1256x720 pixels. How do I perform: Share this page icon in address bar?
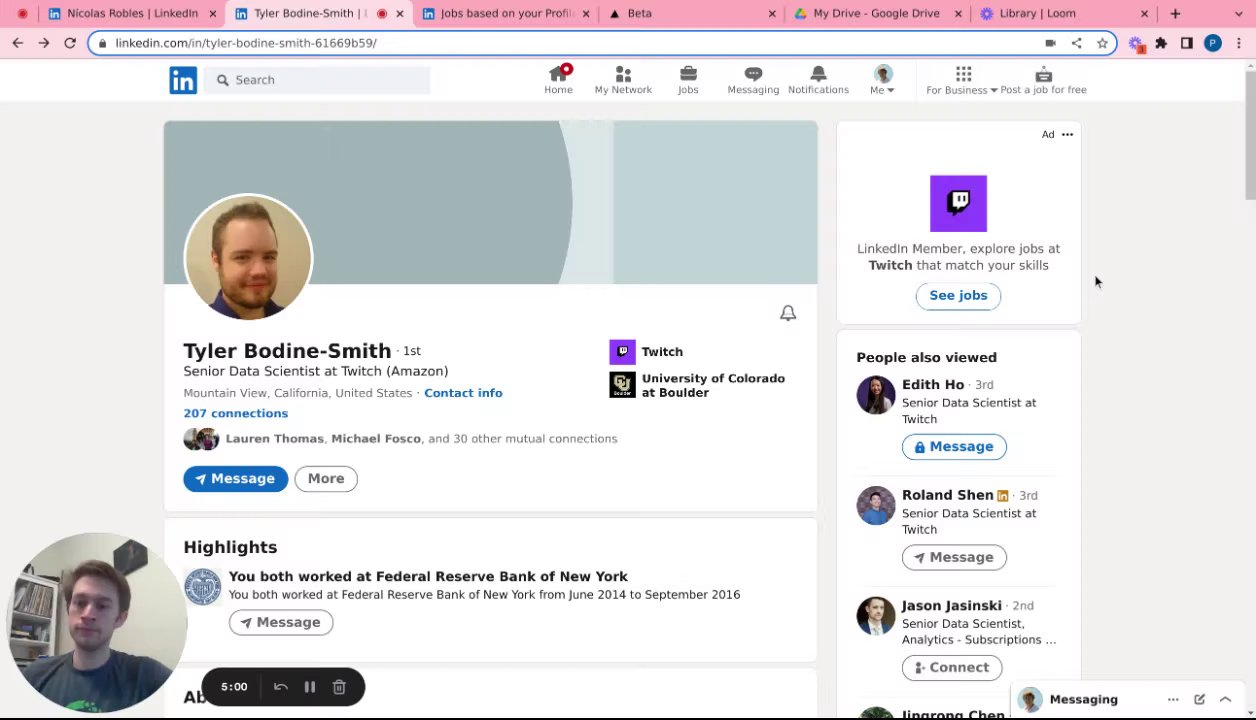tap(1076, 43)
